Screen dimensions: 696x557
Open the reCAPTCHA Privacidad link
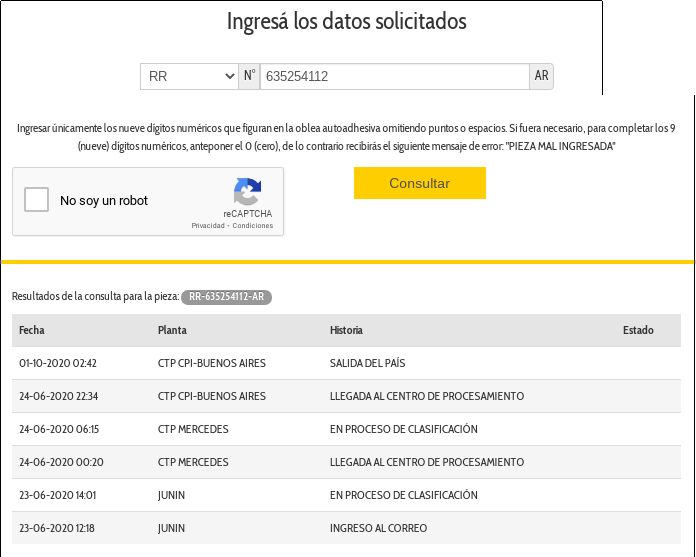[208, 225]
